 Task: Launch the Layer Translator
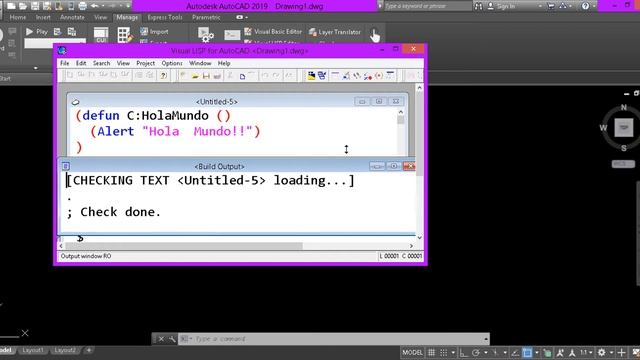[335, 32]
